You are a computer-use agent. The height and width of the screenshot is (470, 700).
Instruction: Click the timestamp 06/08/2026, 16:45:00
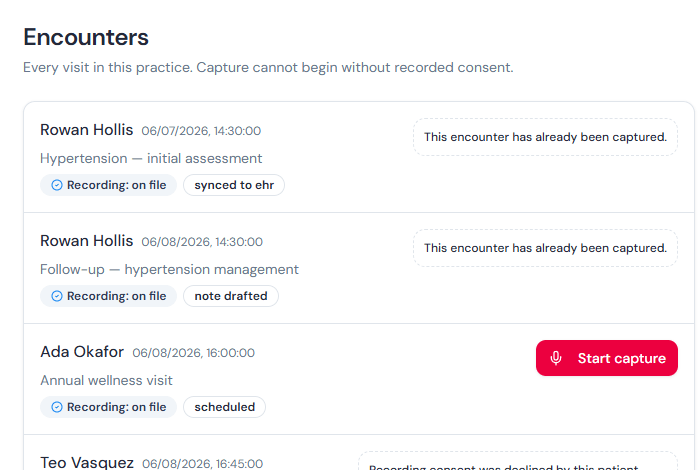[x=203, y=464]
